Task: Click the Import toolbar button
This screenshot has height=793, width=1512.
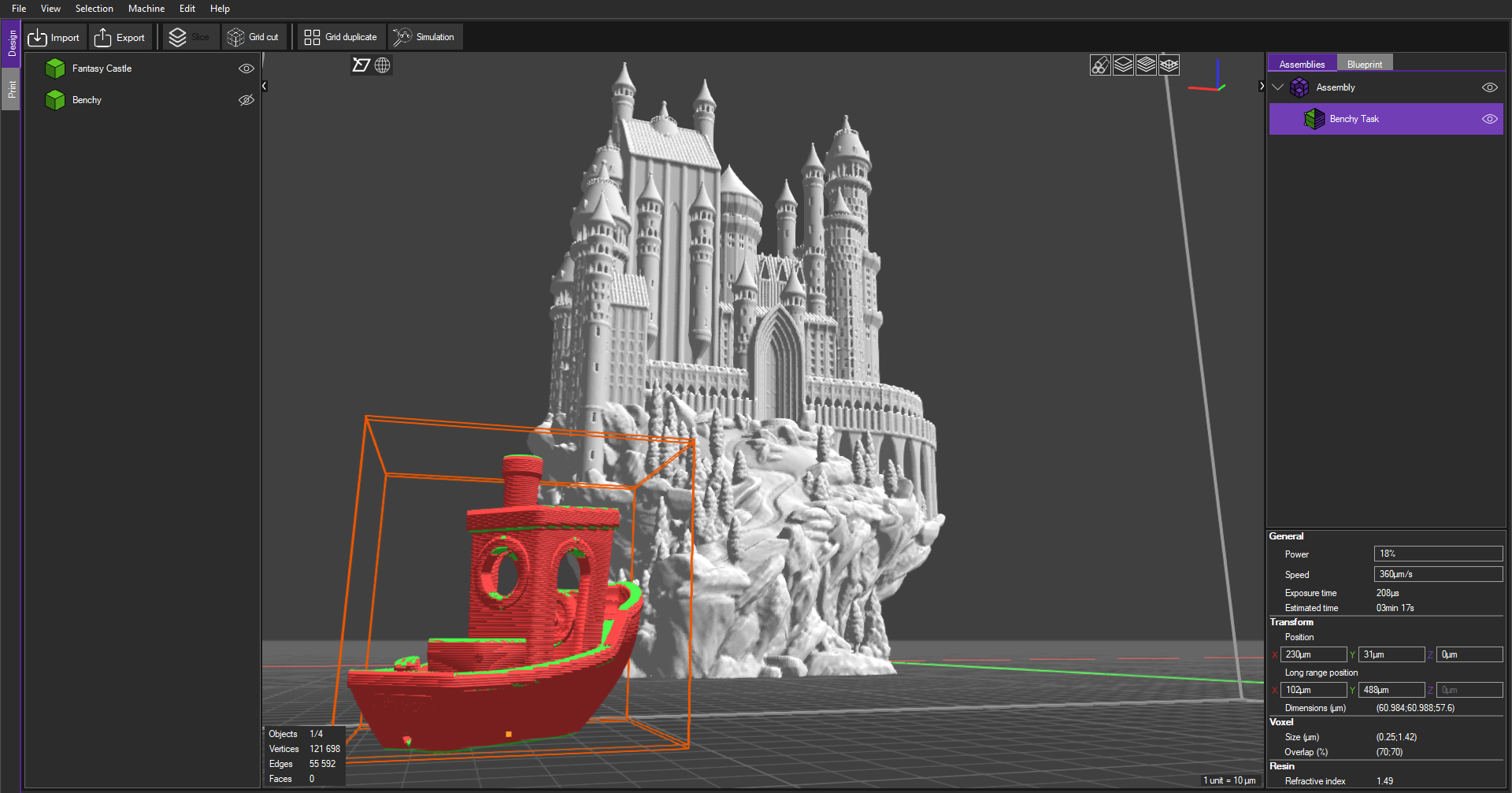Action: [54, 37]
